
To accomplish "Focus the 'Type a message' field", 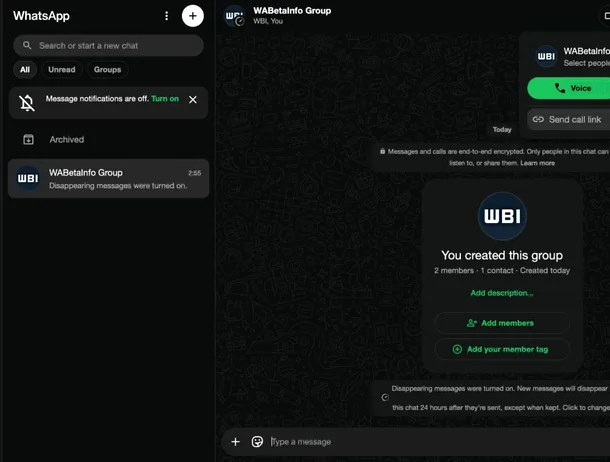I will point(440,442).
